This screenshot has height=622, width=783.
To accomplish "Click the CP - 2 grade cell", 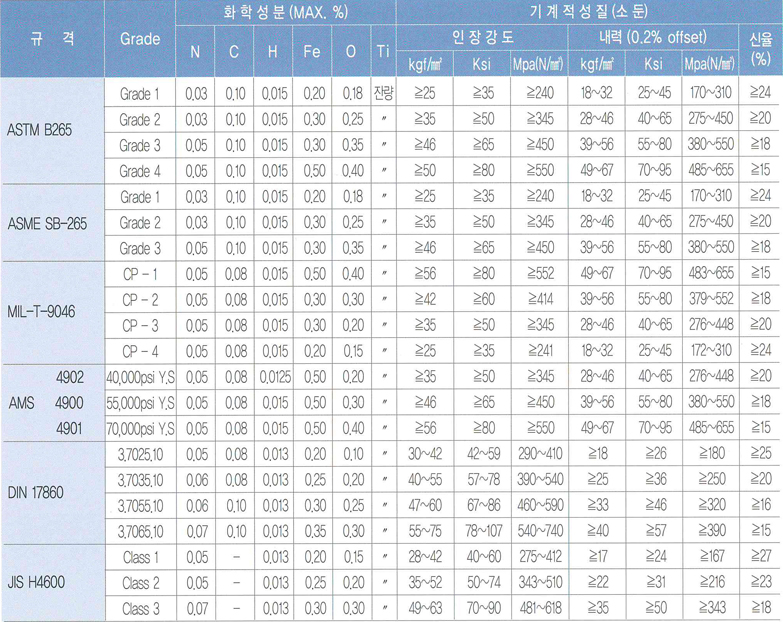I will coord(140,301).
